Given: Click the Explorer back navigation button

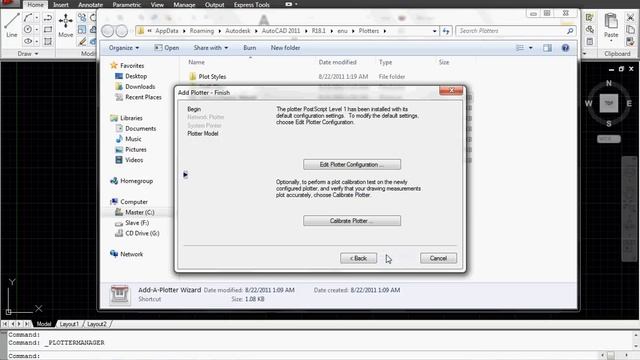Looking at the screenshot, I should 108,31.
